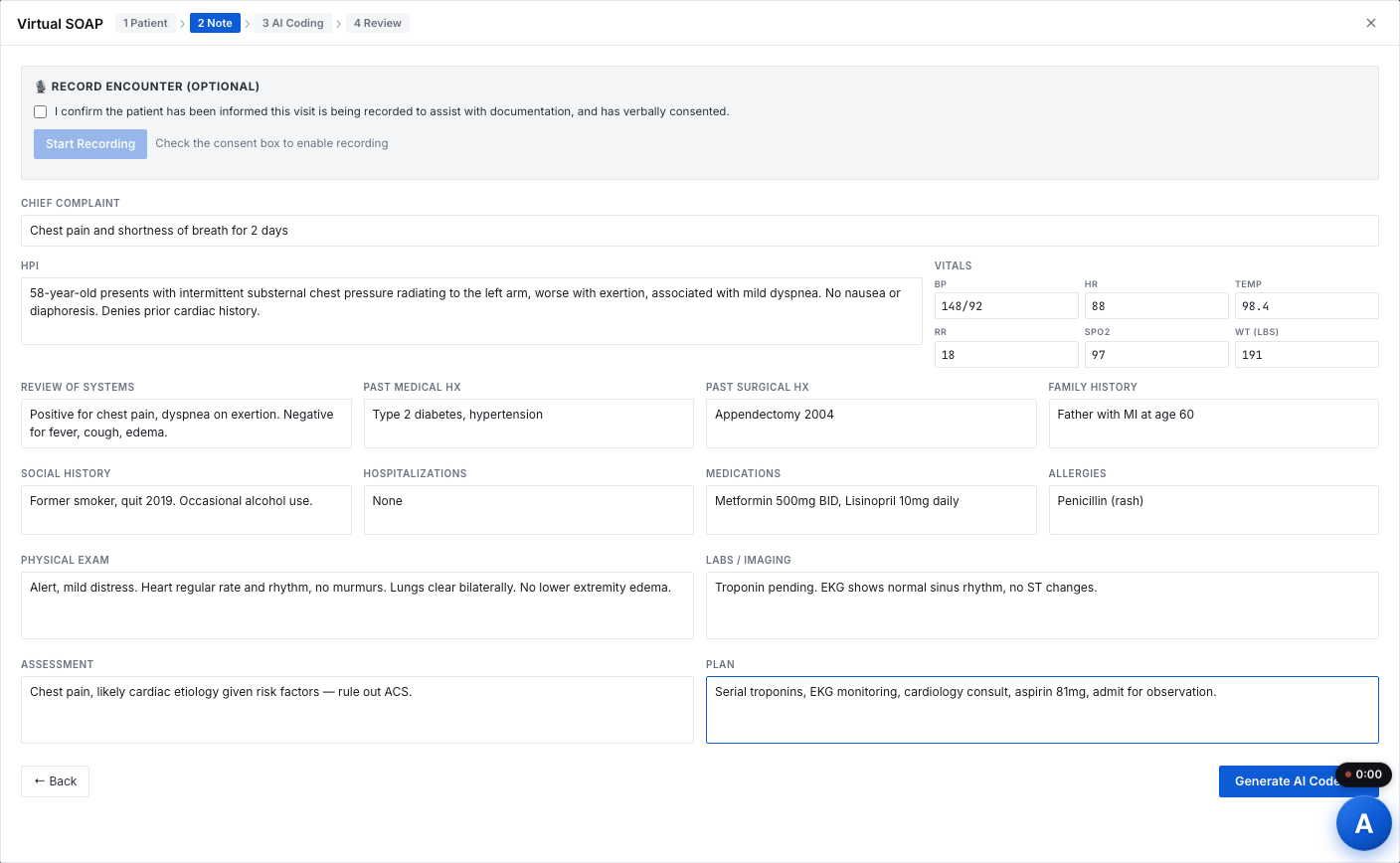Viewport: 1400px width, 863px height.
Task: Click the Social History field
Action: [186, 510]
